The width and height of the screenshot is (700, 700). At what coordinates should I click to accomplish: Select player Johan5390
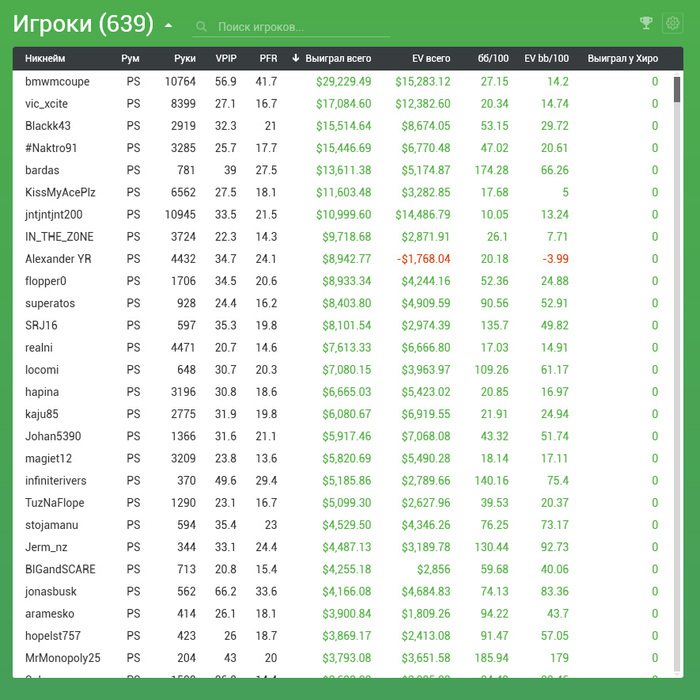point(53,436)
